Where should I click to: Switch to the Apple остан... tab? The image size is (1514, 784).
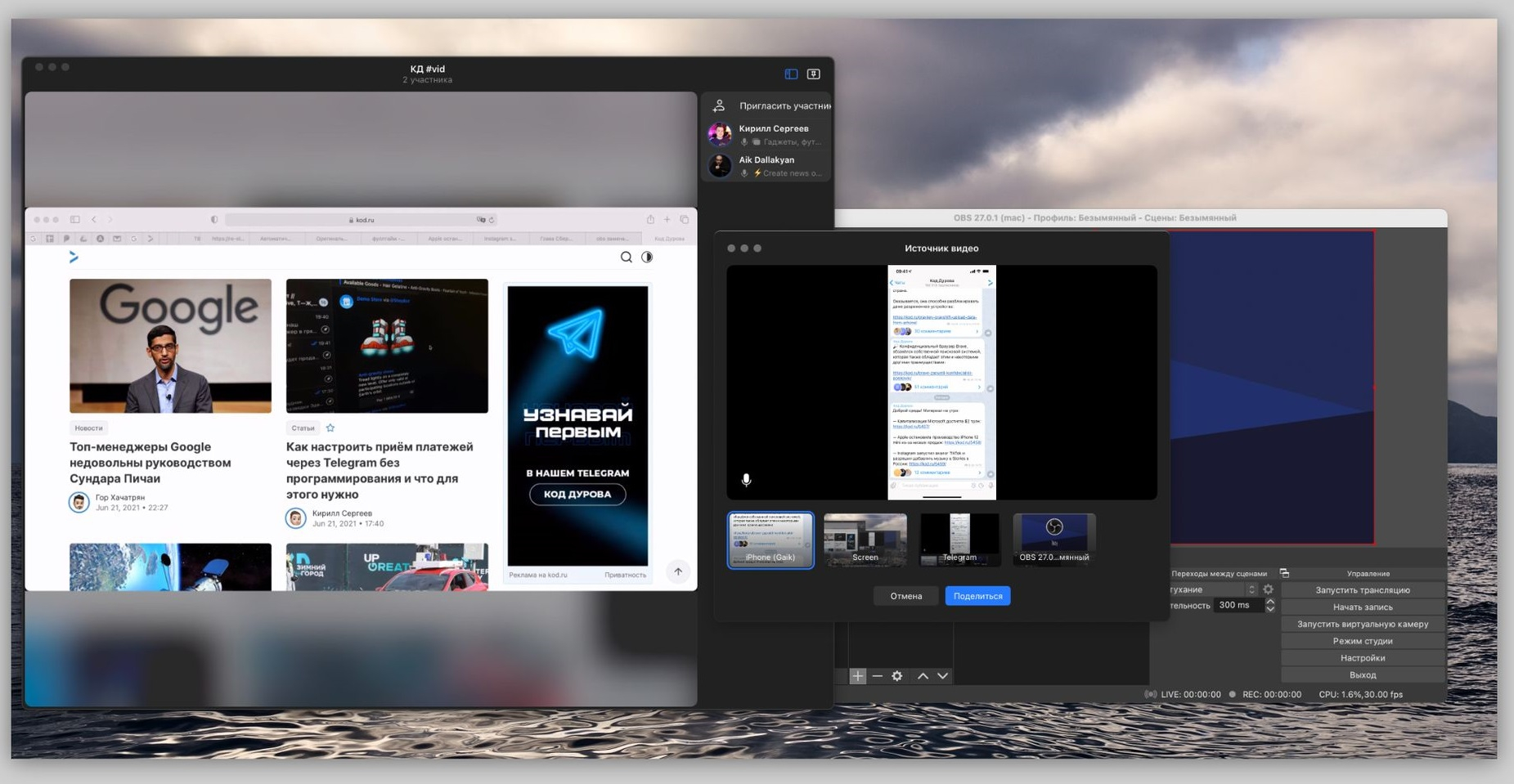pyautogui.click(x=445, y=239)
